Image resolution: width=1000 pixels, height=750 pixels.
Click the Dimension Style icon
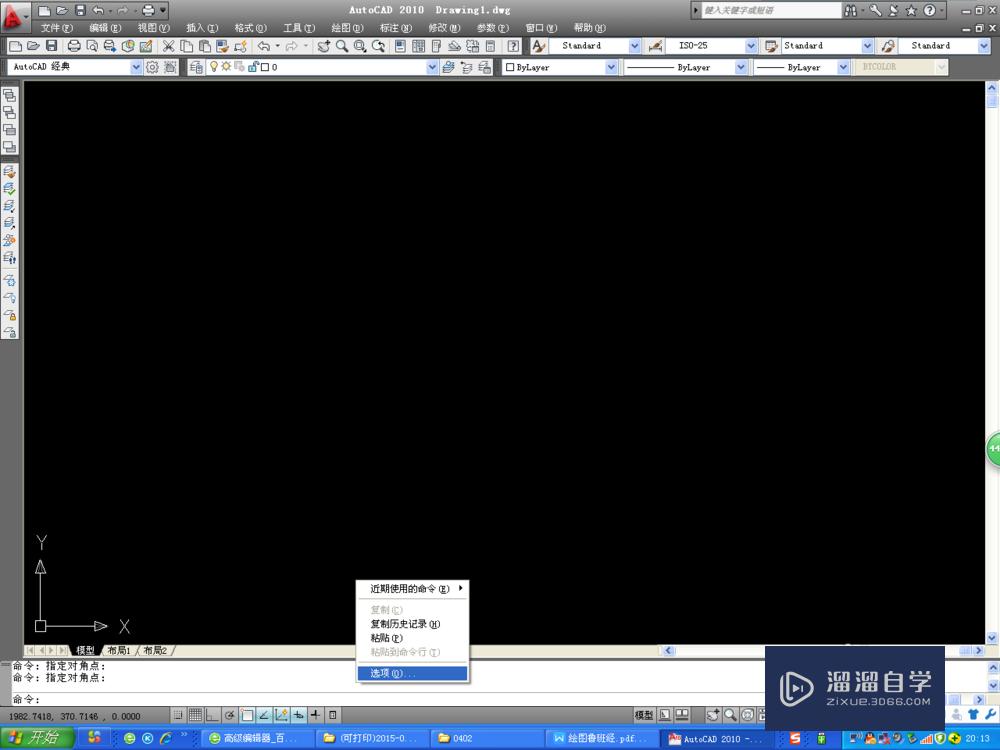[x=655, y=46]
